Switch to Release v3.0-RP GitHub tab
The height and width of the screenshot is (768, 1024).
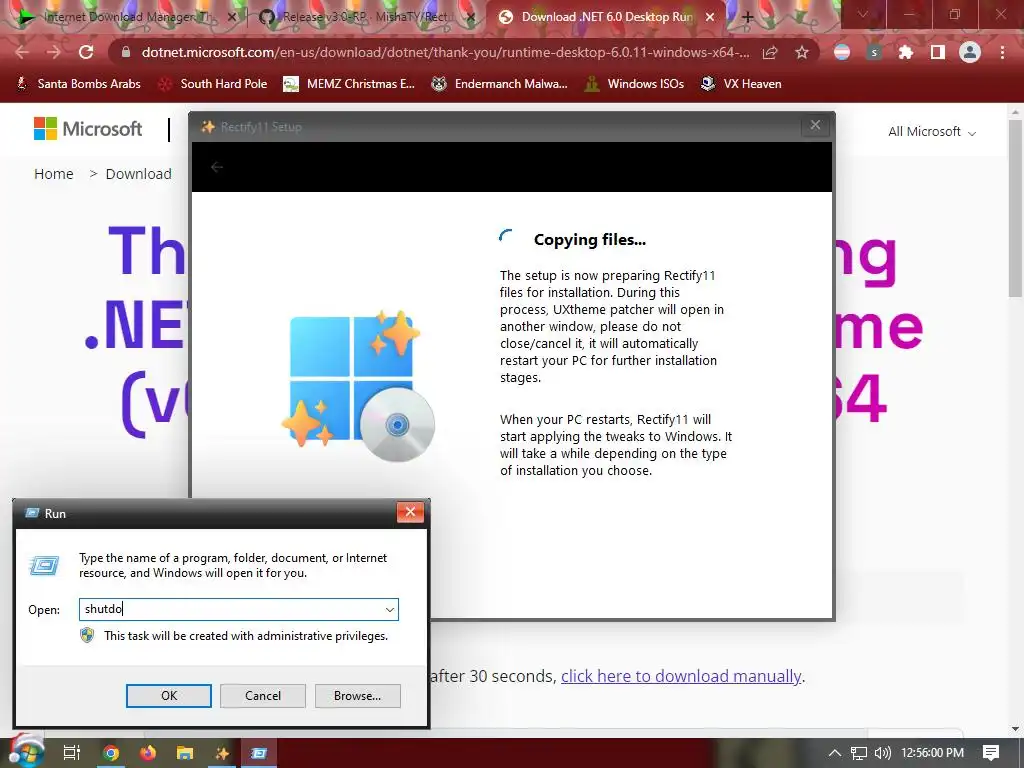click(x=366, y=17)
